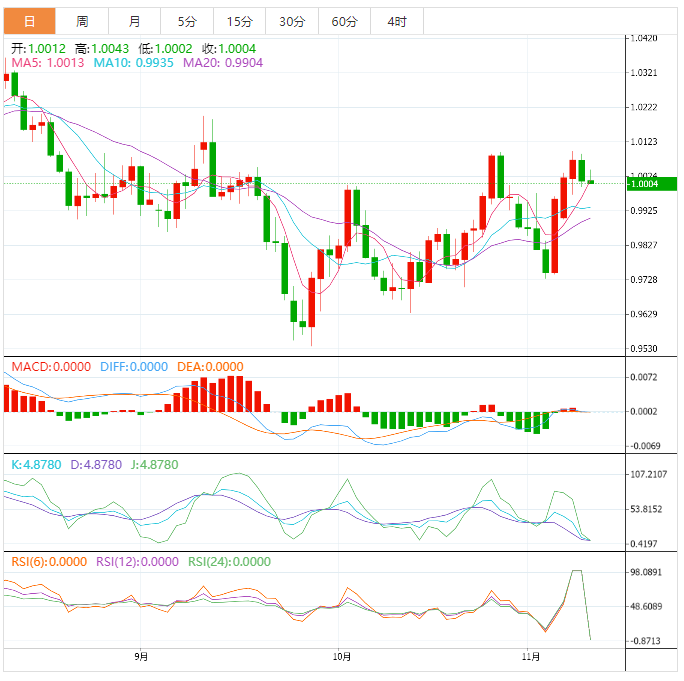This screenshot has width=684, height=681.
Task: Click the RSI(12):0.0000 label
Action: click(x=137, y=562)
